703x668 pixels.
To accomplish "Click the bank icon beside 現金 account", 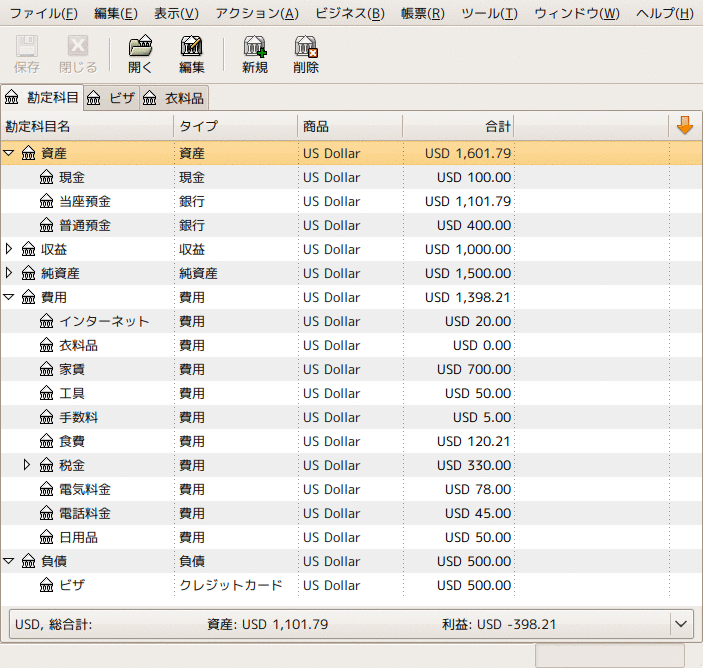I will (46, 178).
